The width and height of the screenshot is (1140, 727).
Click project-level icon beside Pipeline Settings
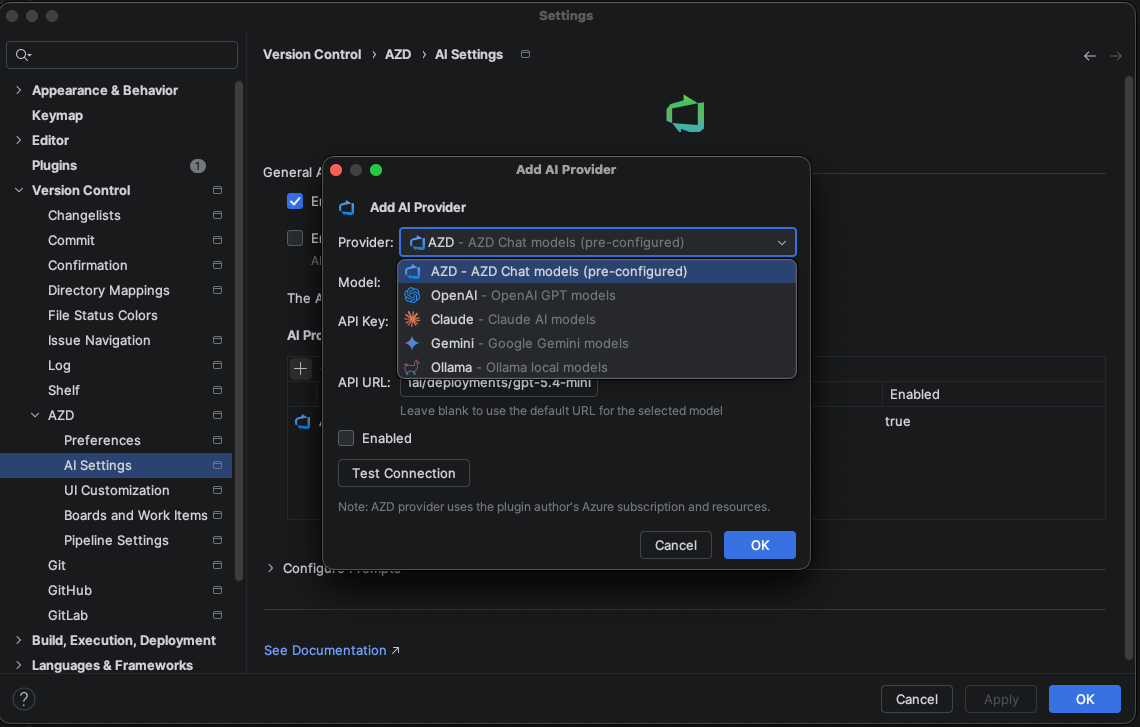tap(217, 540)
